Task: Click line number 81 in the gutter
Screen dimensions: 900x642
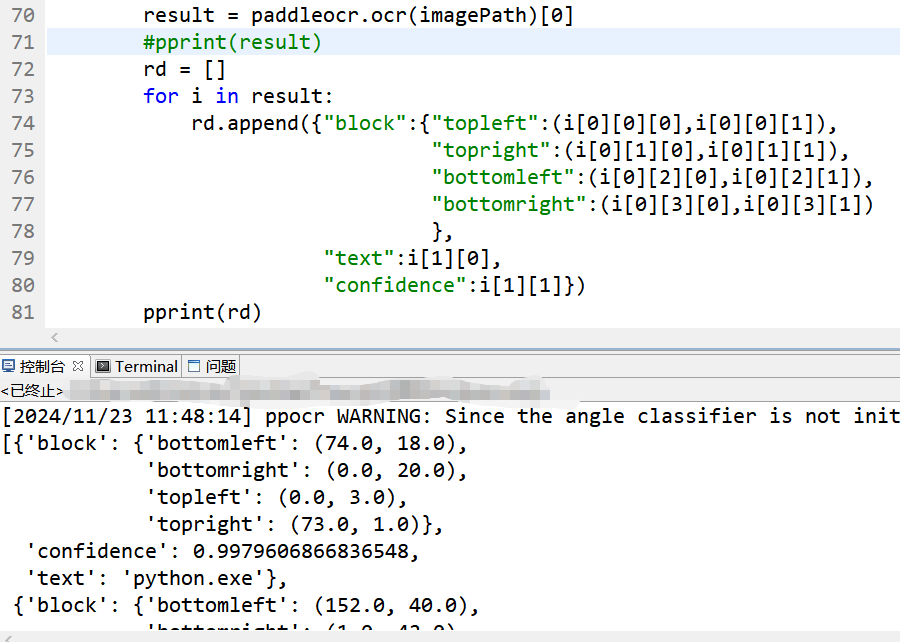Action: tap(22, 312)
